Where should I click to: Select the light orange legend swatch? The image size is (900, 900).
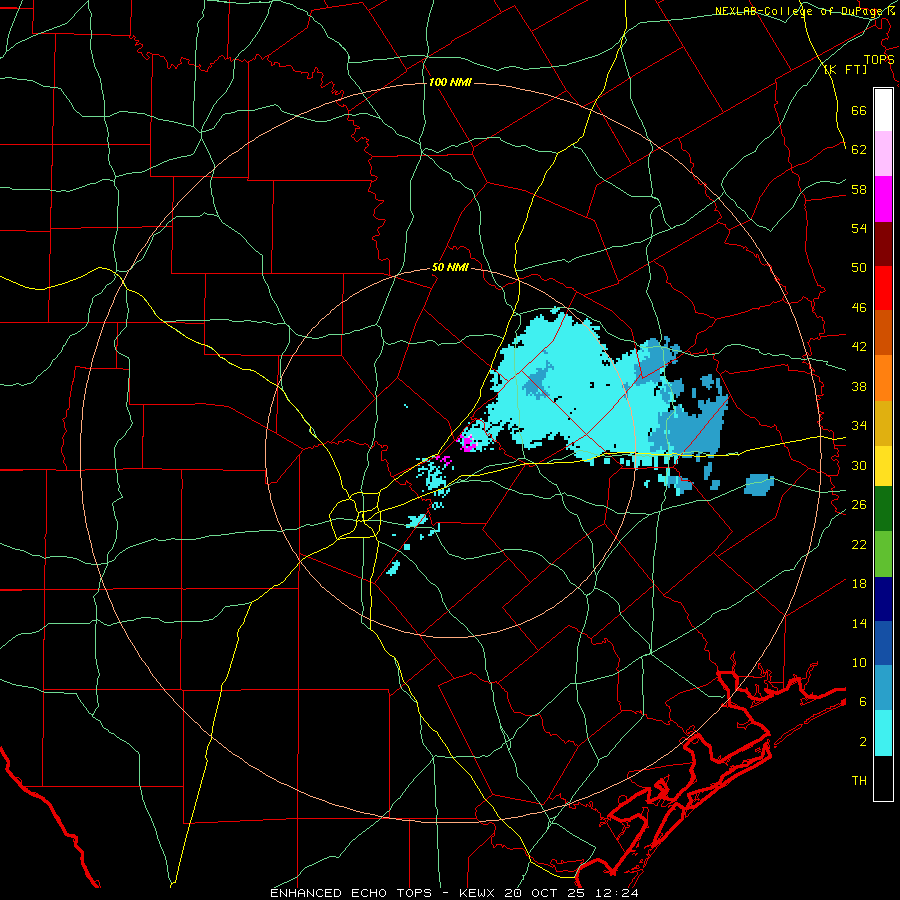click(883, 378)
